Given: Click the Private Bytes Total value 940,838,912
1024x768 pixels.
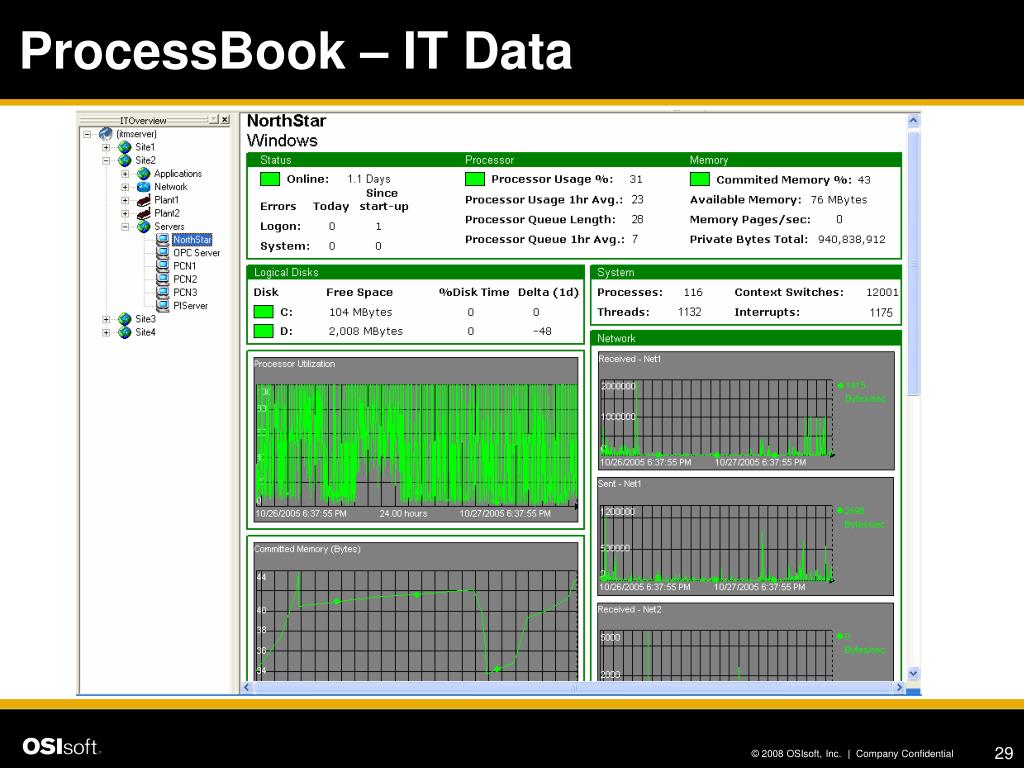Looking at the screenshot, I should 852,239.
